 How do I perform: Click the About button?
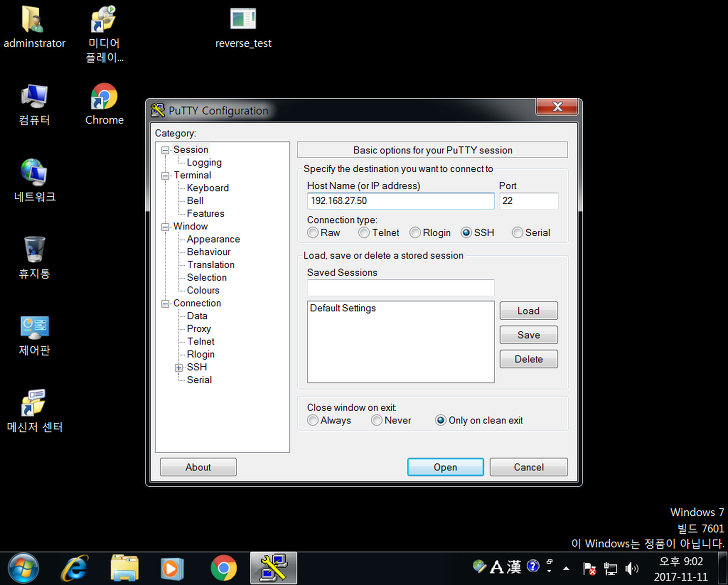[x=198, y=467]
